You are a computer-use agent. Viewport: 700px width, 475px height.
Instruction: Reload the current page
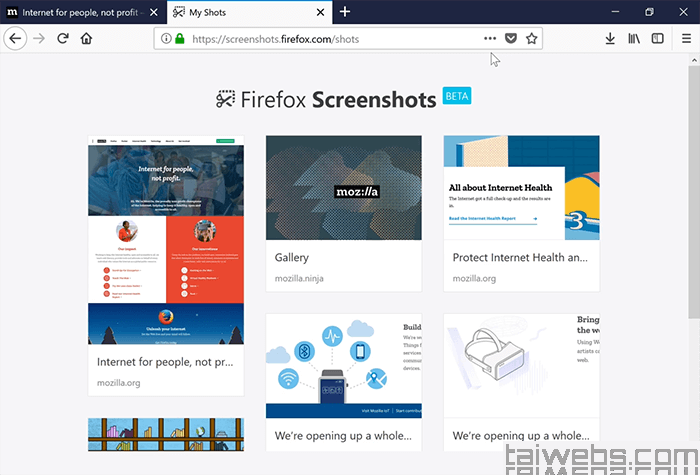click(x=63, y=39)
